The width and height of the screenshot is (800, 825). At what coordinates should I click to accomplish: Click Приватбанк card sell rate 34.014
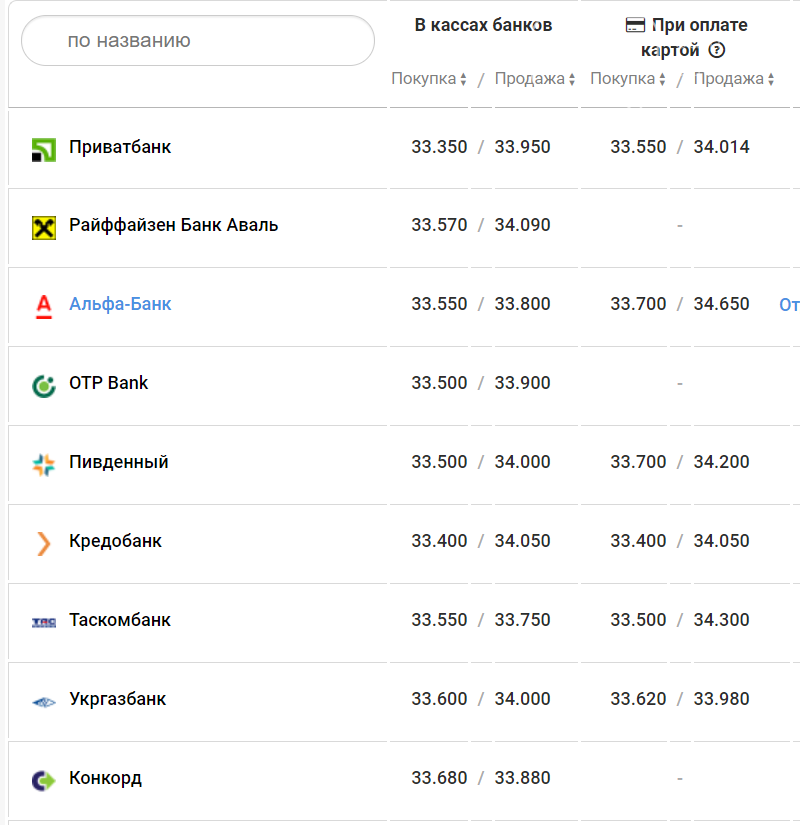721,147
